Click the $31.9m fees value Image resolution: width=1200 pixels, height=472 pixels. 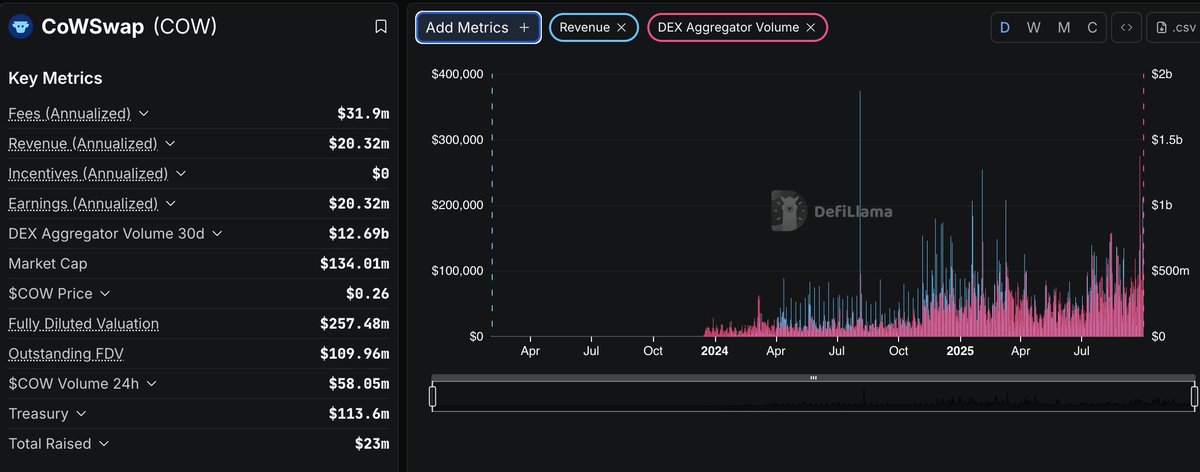363,114
